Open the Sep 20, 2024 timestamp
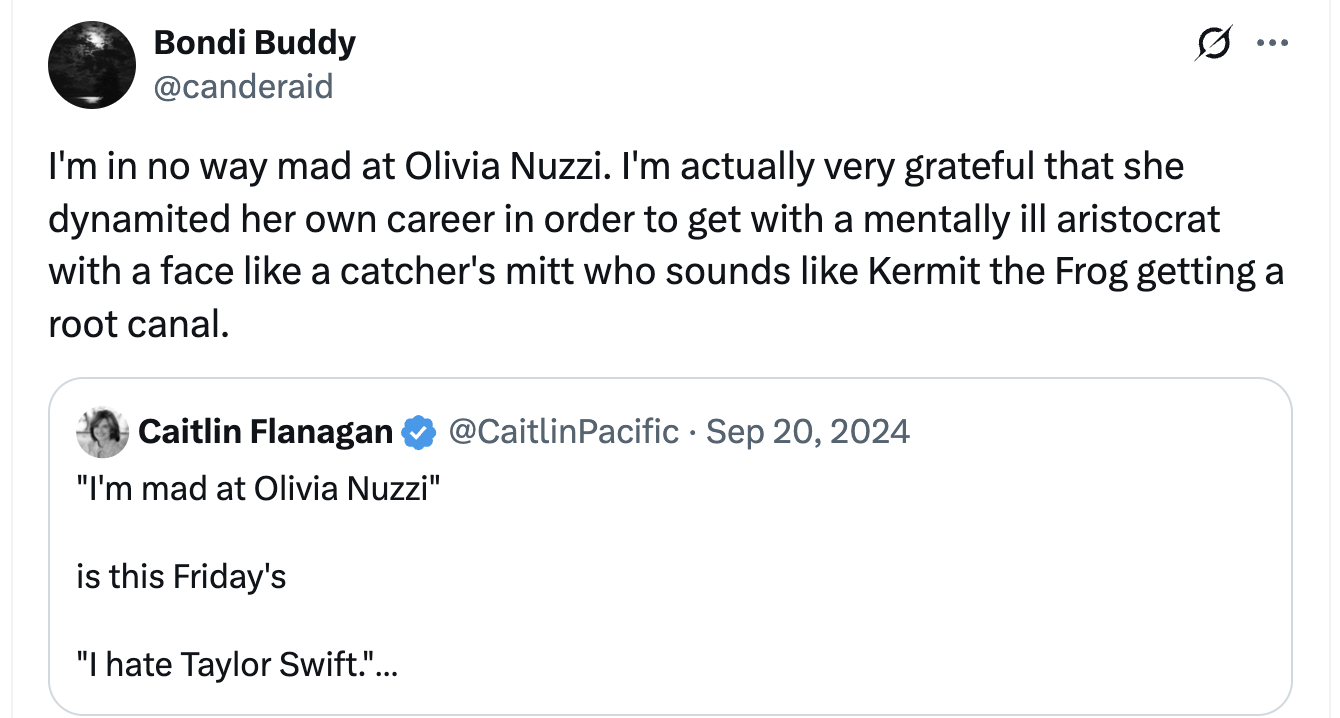The height and width of the screenshot is (718, 1340). tap(808, 432)
